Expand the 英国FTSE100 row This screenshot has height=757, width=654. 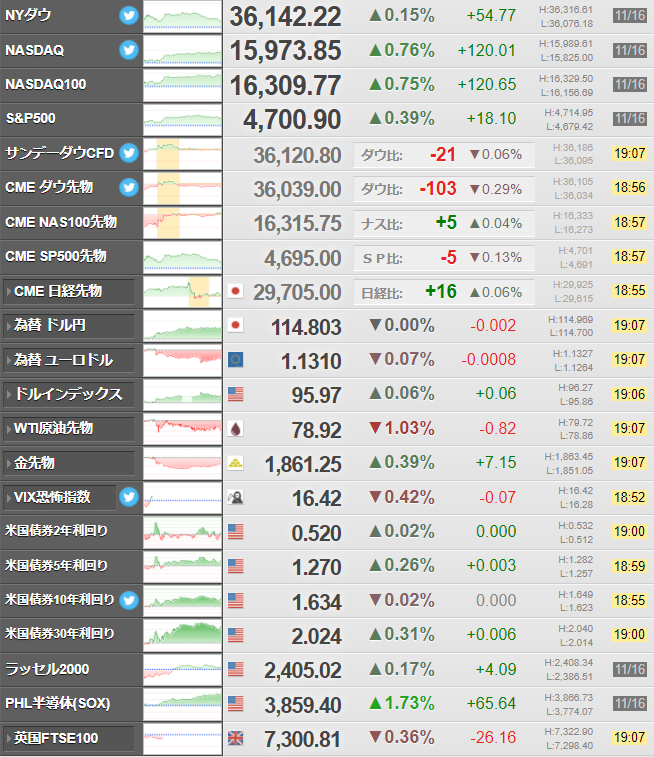pos(69,738)
